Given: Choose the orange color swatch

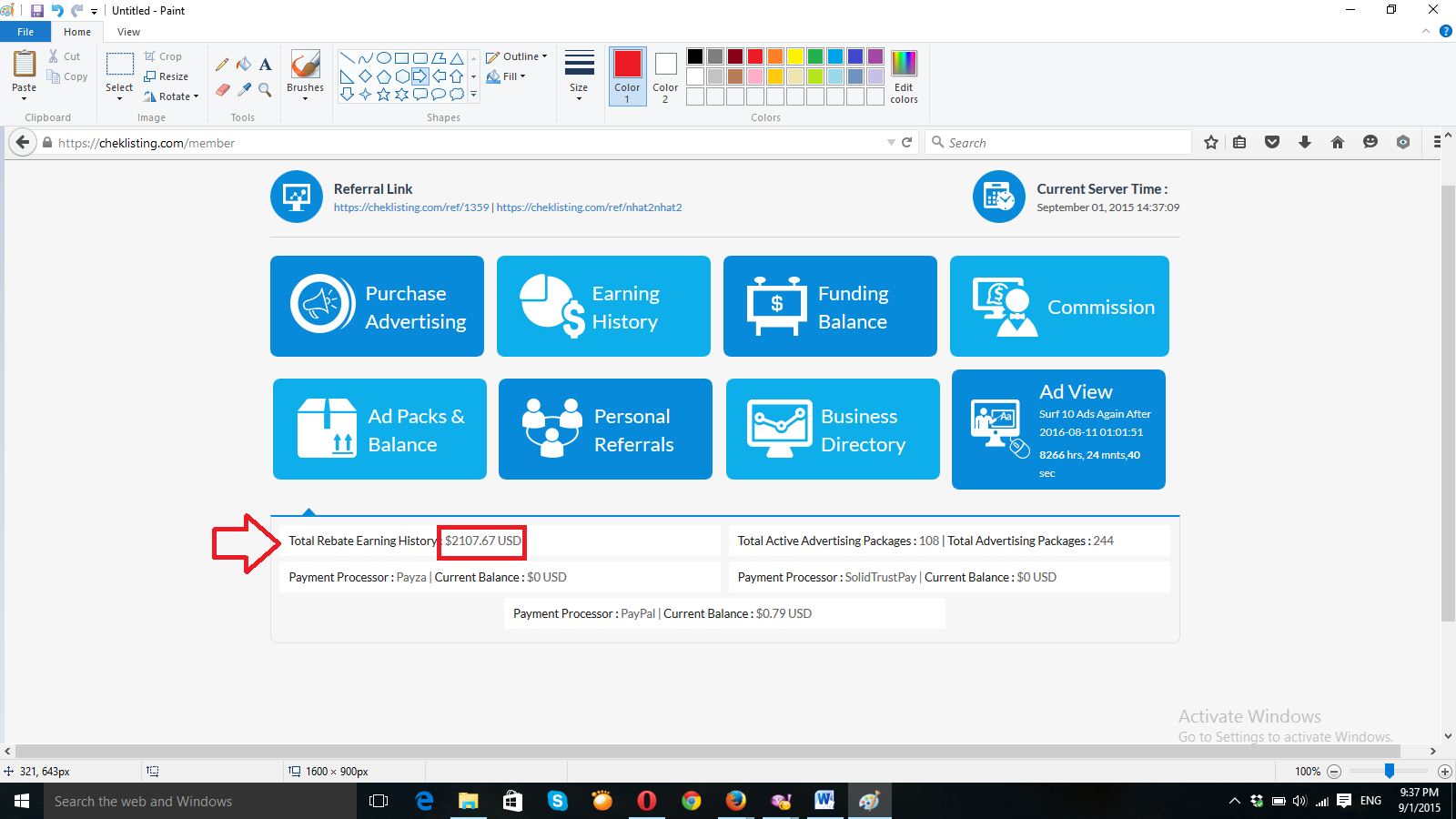Looking at the screenshot, I should [x=775, y=56].
